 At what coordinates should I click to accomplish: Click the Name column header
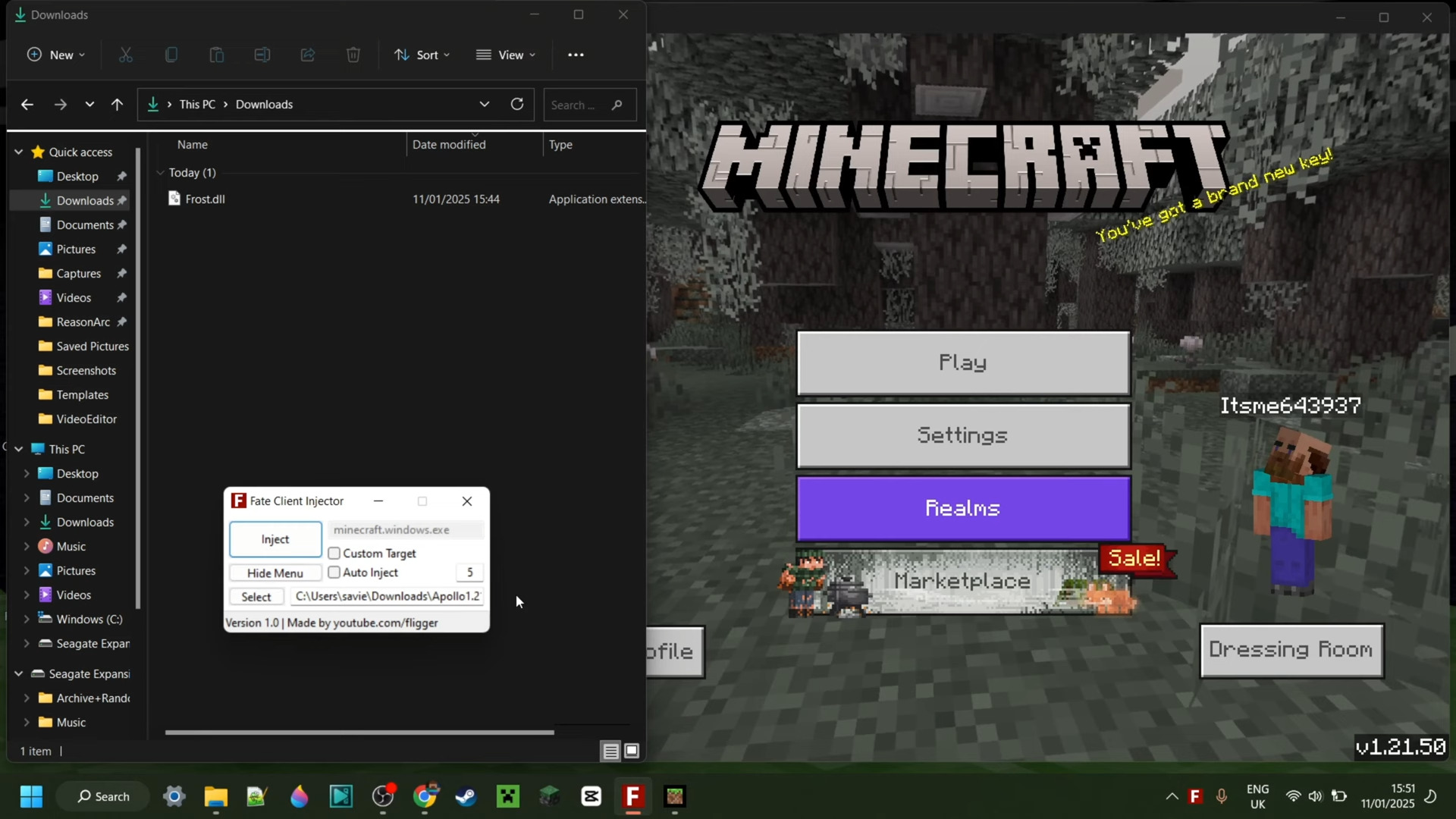(193, 144)
